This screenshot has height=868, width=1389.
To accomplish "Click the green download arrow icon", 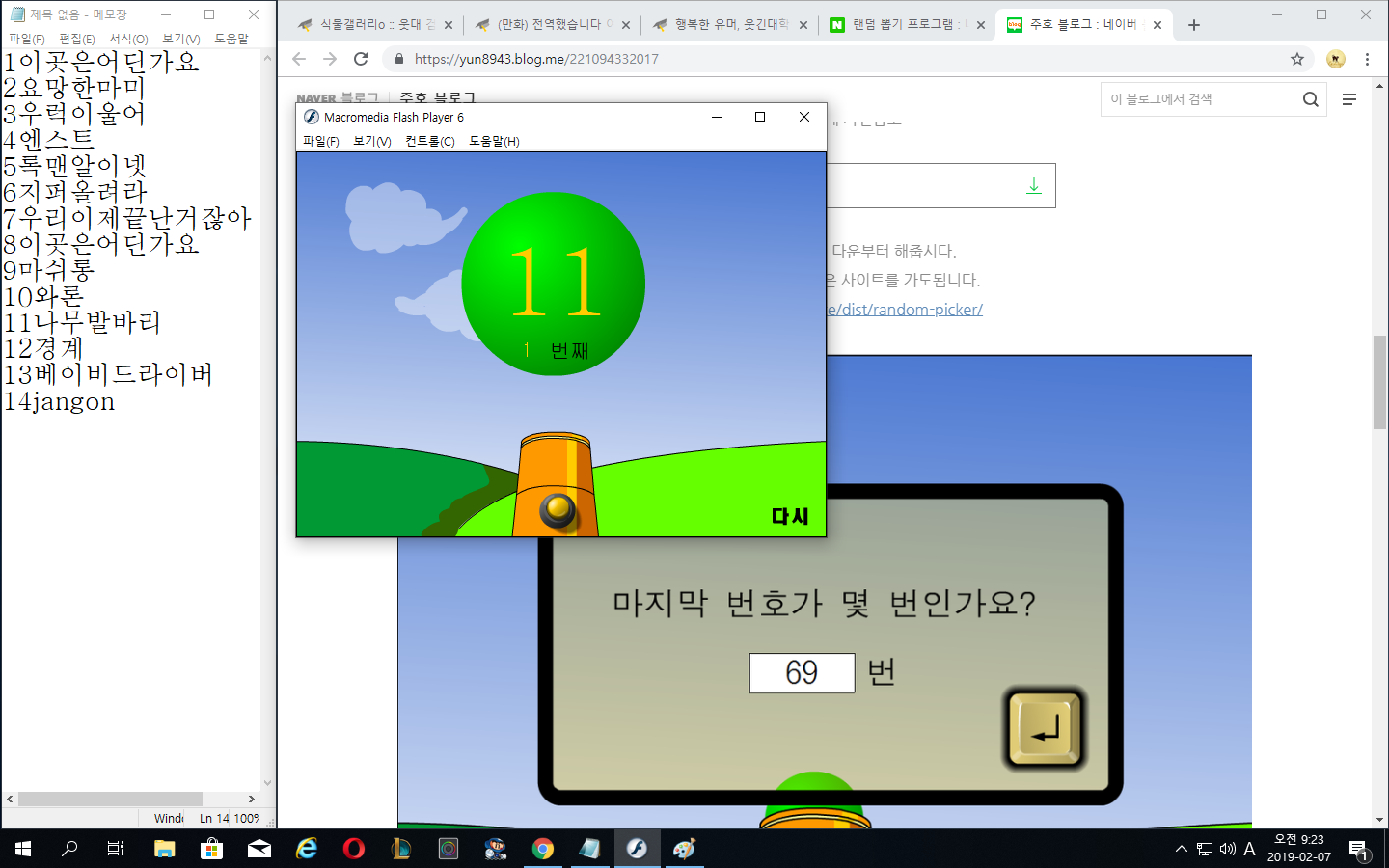I will (x=1033, y=185).
